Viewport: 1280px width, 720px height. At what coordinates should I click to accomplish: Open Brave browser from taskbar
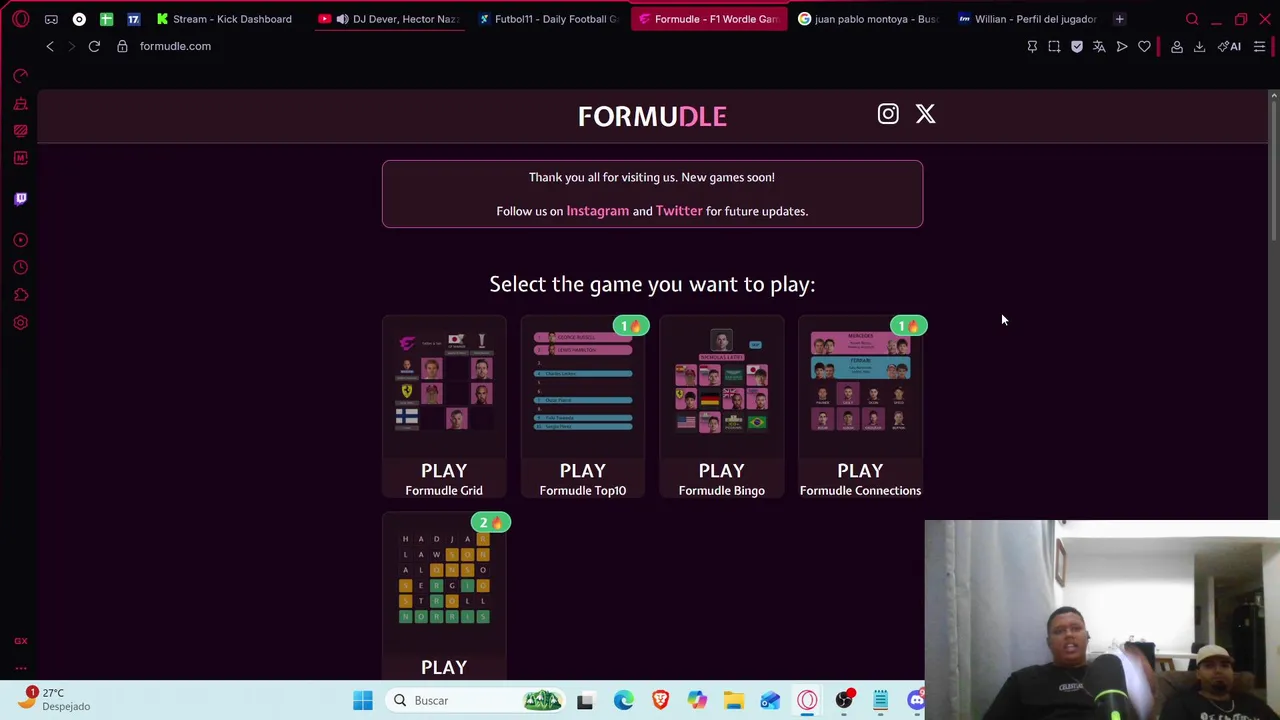point(660,701)
